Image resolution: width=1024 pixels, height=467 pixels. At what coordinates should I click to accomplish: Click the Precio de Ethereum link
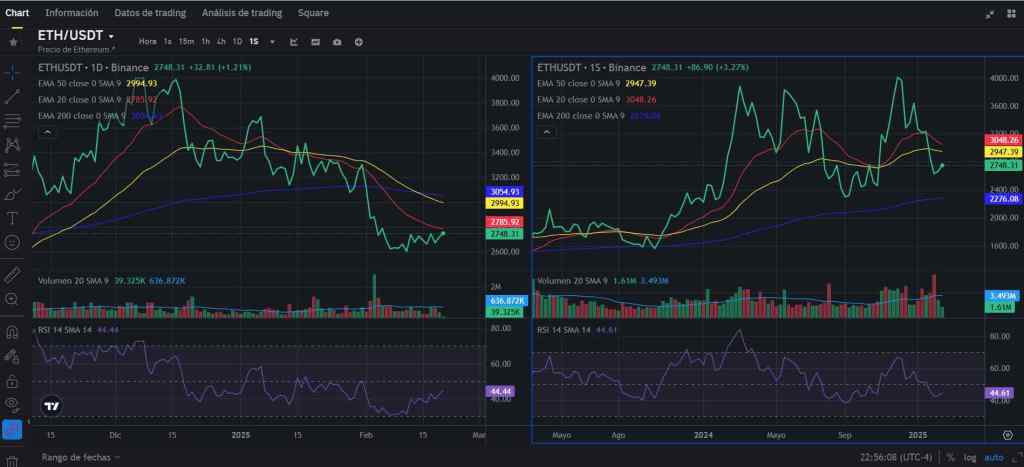(76, 50)
